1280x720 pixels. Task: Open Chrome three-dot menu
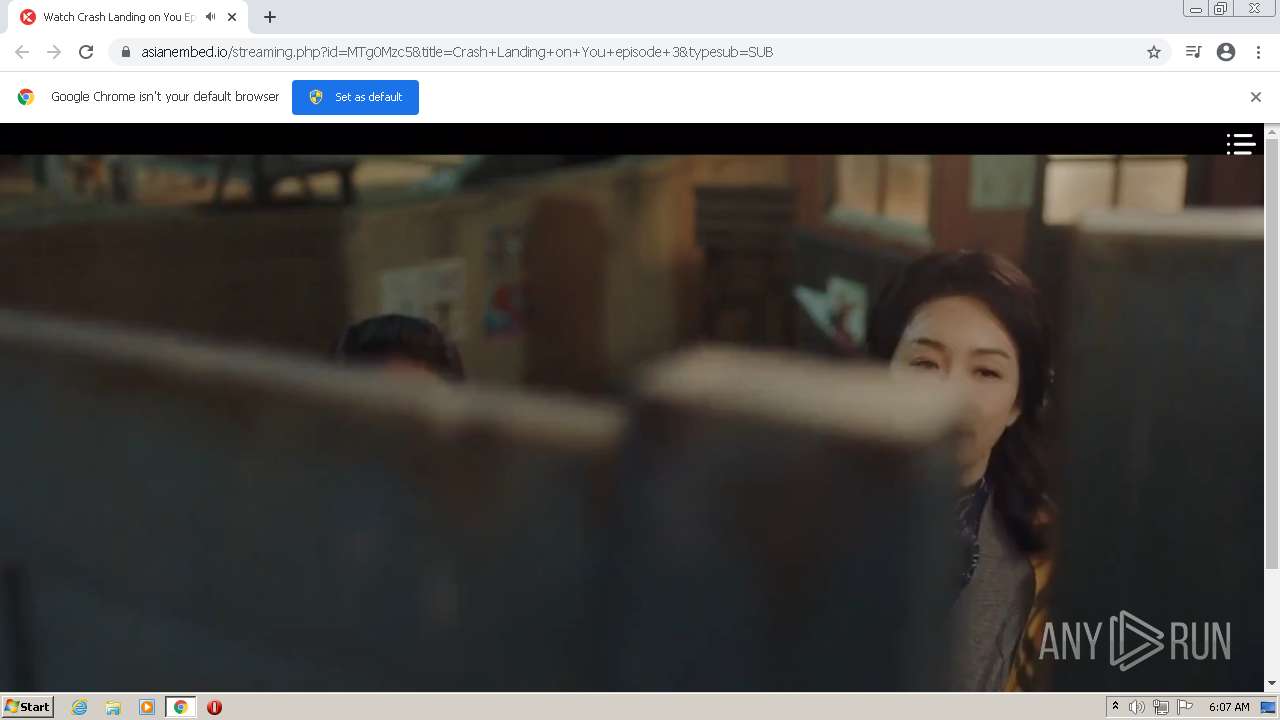click(x=1258, y=52)
